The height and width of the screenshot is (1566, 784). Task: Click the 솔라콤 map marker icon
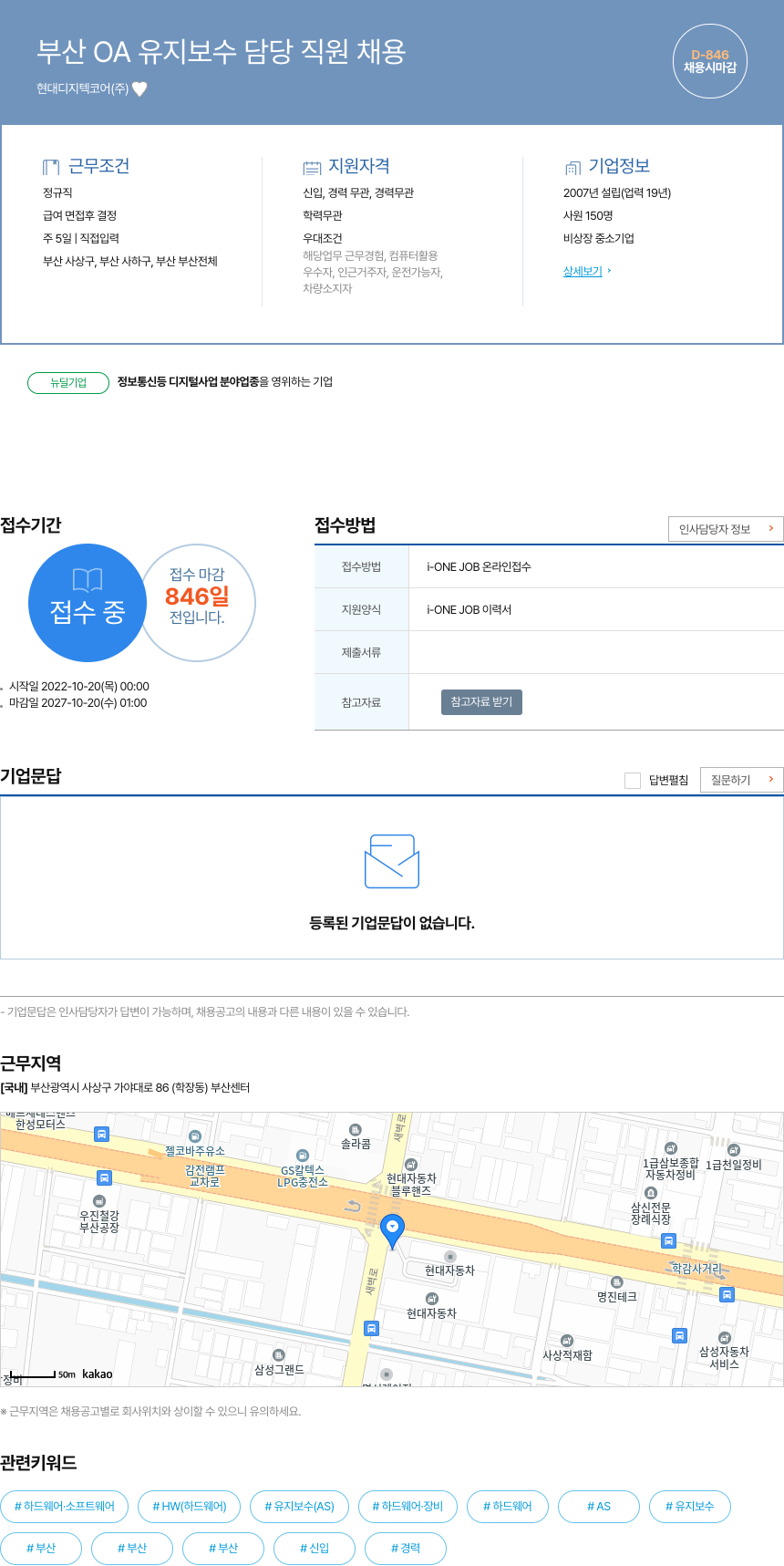click(x=356, y=1130)
